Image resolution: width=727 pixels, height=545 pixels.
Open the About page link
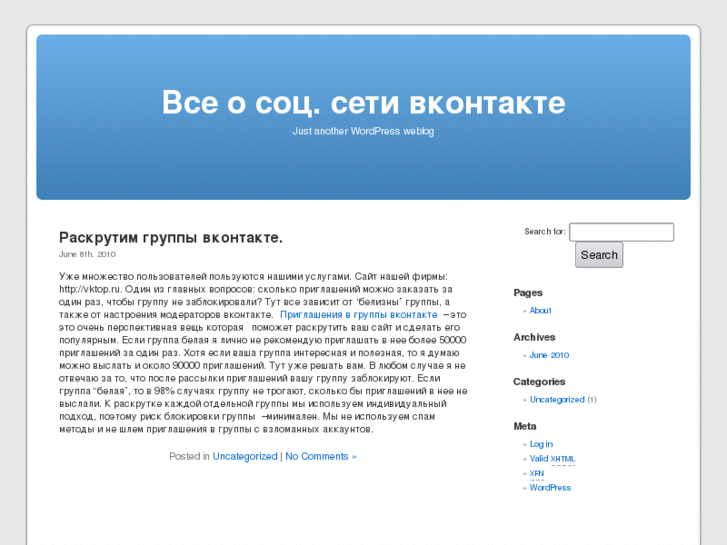[540, 310]
